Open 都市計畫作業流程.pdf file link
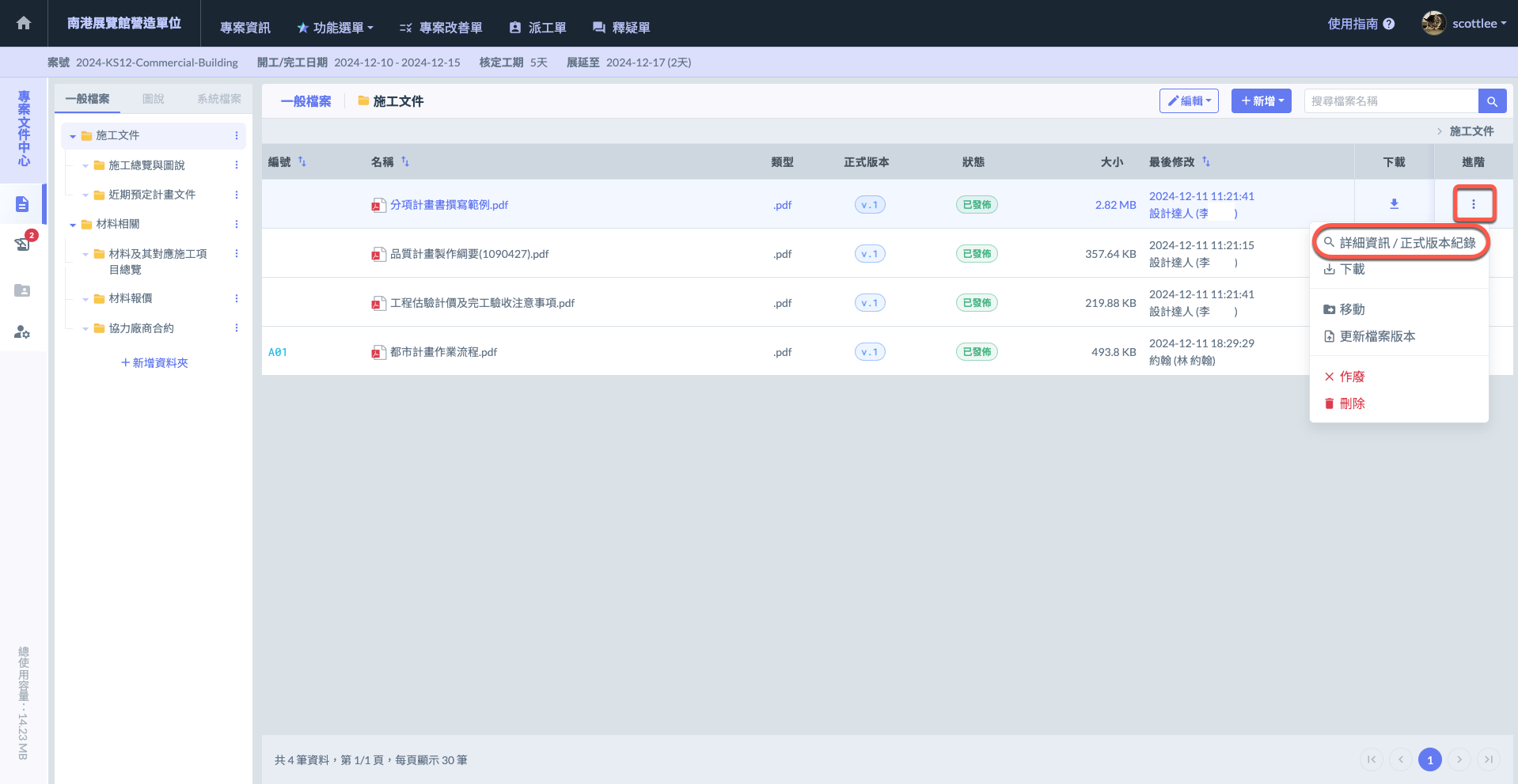 [443, 352]
